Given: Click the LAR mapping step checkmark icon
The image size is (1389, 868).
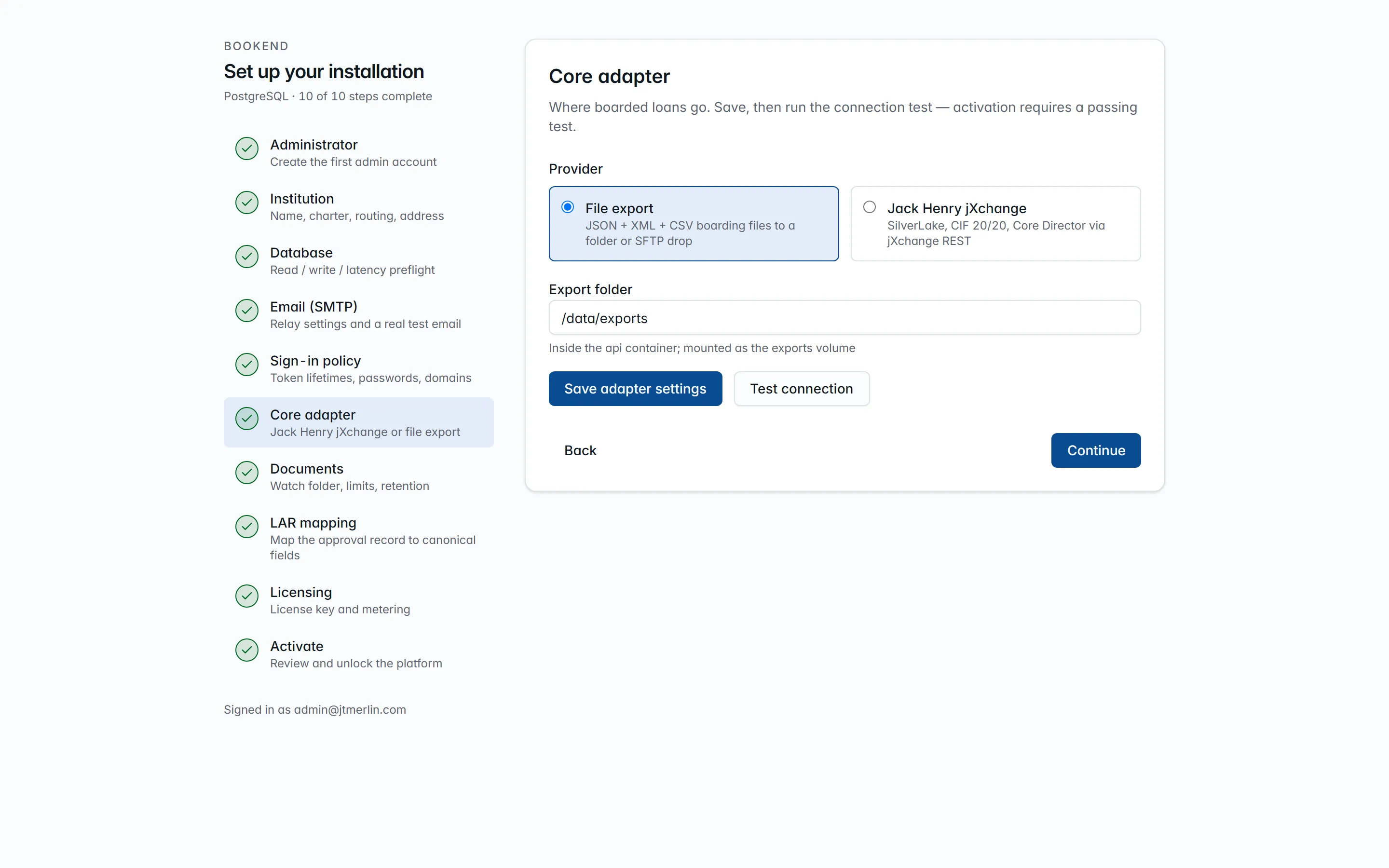Looking at the screenshot, I should [x=247, y=527].
